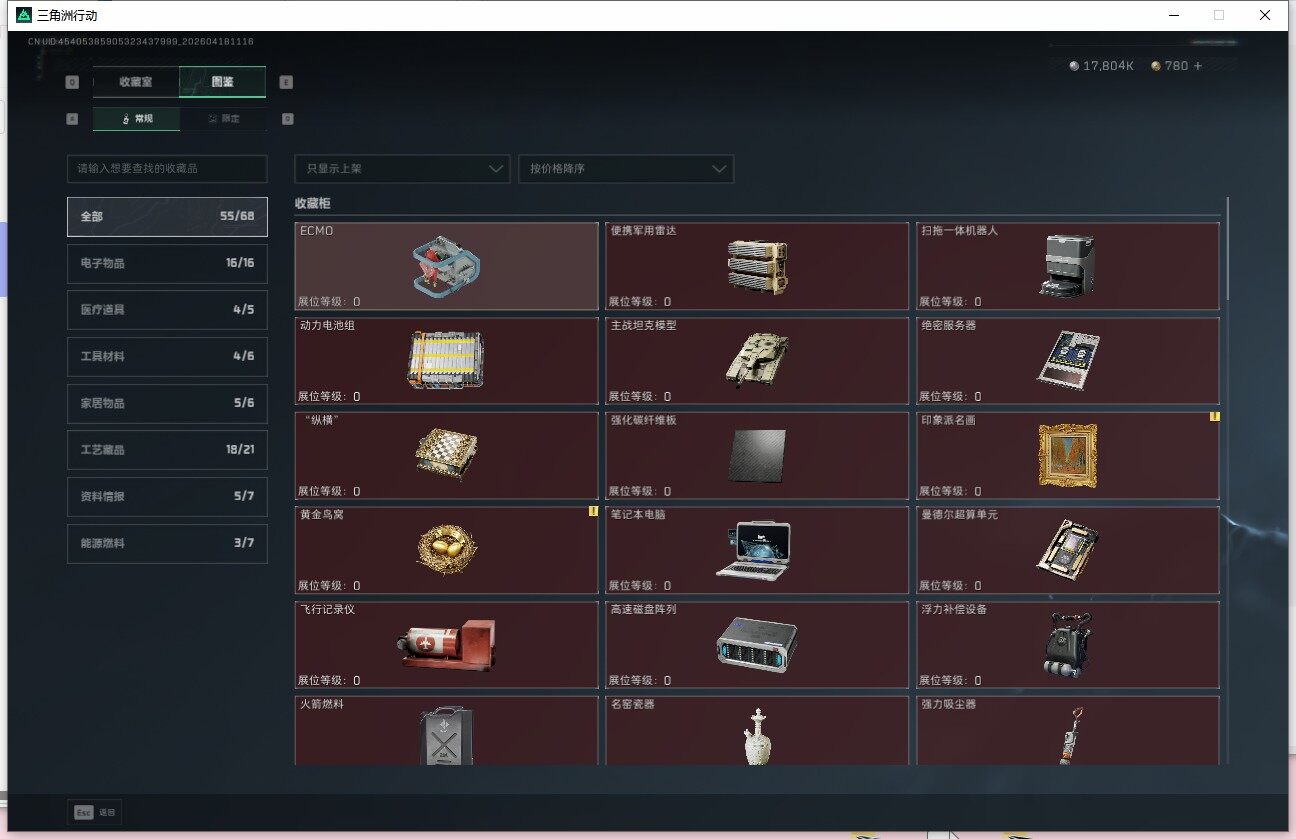Select the "纵横" chessboard item image
Screen dimensions: 1296x839
[x=446, y=455]
